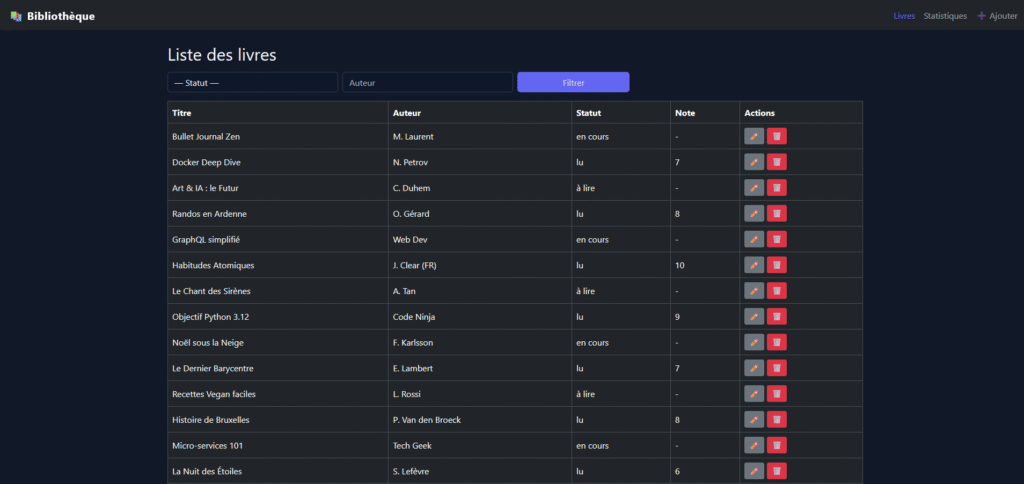Image resolution: width=1024 pixels, height=484 pixels.
Task: Edit Objectif Python 3.12 book
Action: pyautogui.click(x=754, y=317)
